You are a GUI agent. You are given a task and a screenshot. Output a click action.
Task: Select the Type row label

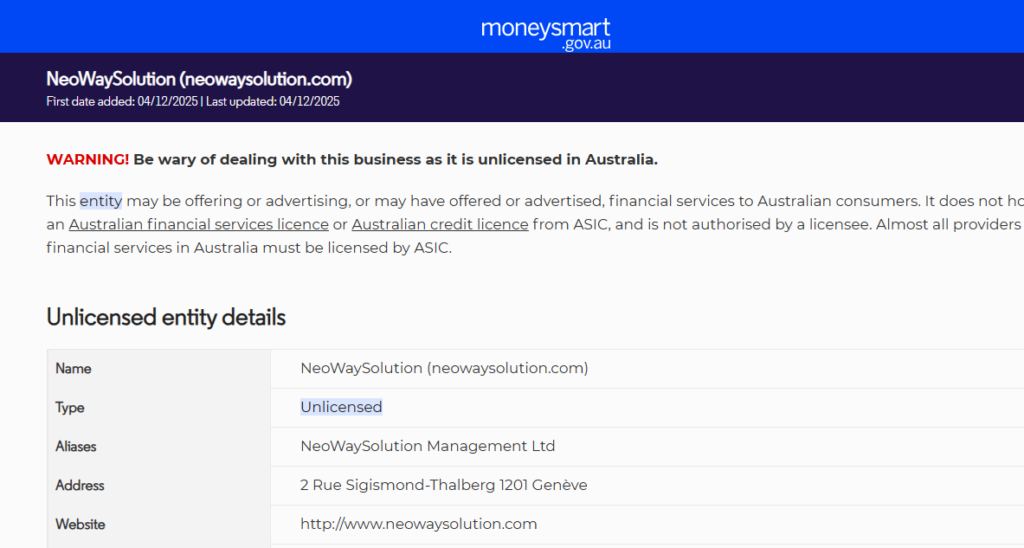pyautogui.click(x=70, y=407)
